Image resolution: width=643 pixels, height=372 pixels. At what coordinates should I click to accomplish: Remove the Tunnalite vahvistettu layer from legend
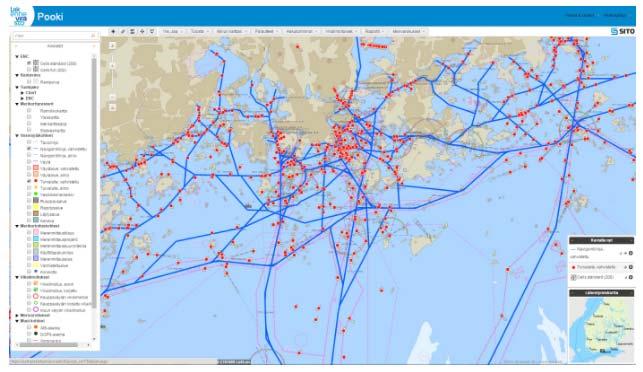[x=631, y=267]
